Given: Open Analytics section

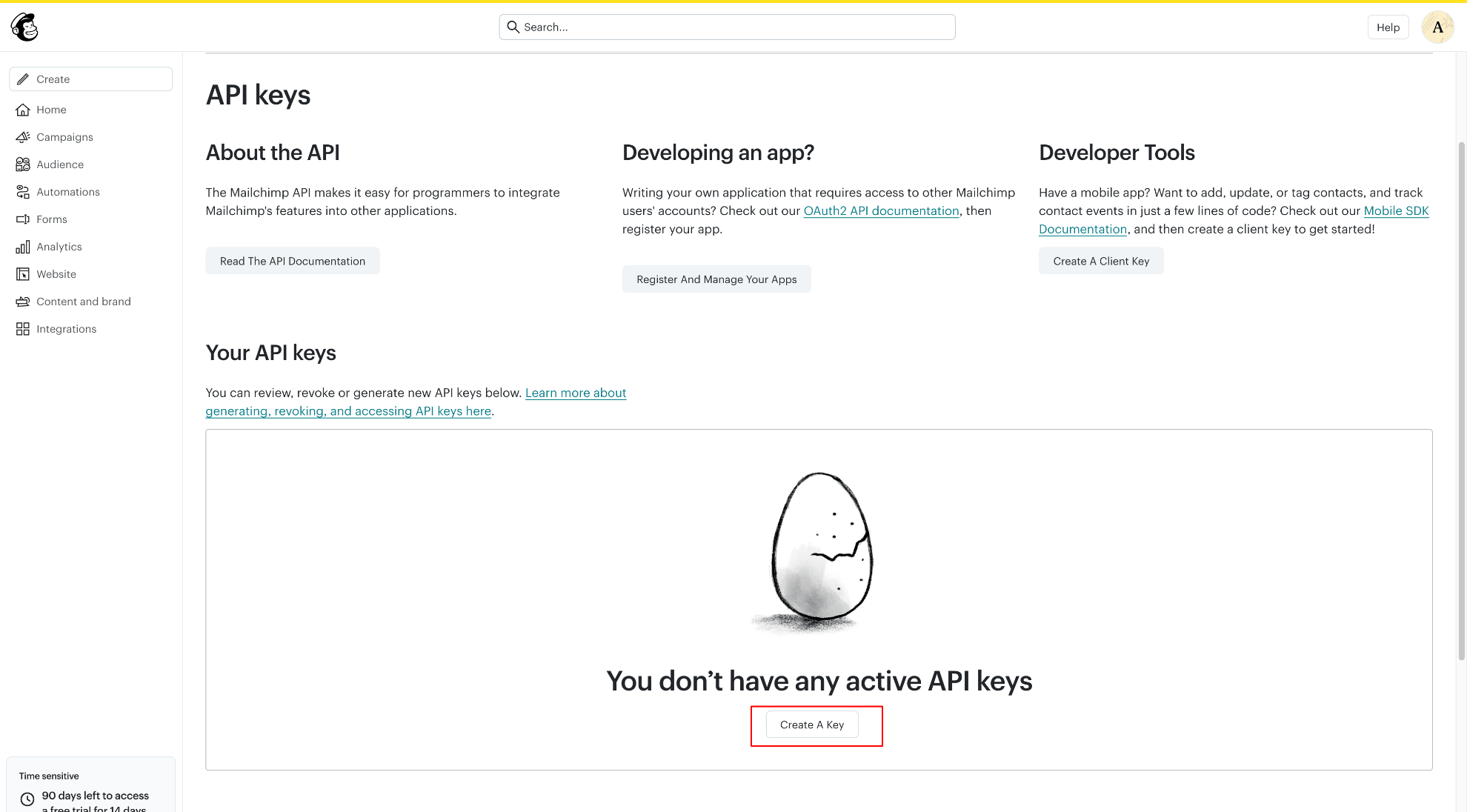Looking at the screenshot, I should 59,247.
